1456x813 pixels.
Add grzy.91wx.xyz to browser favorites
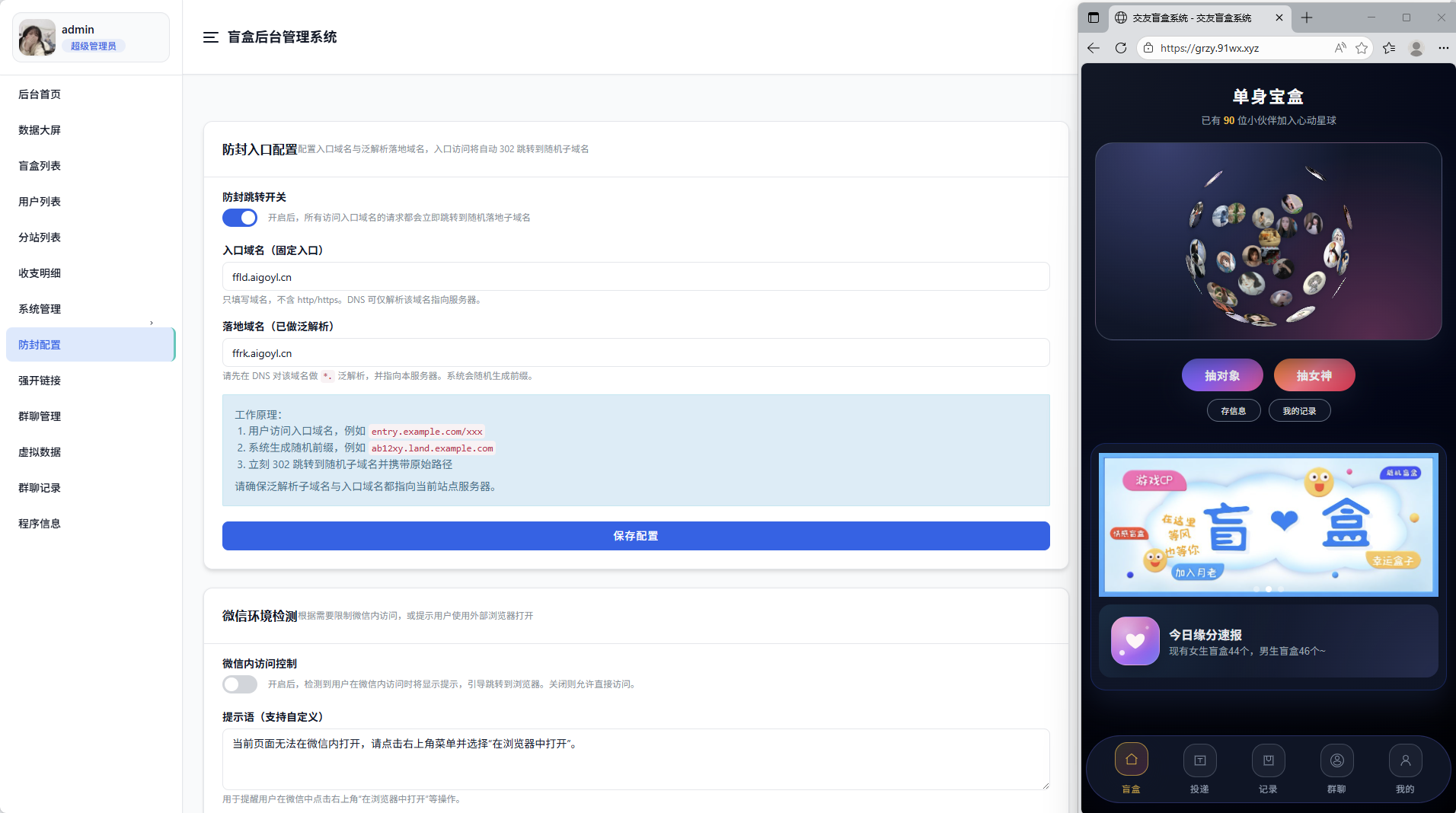[x=1362, y=47]
